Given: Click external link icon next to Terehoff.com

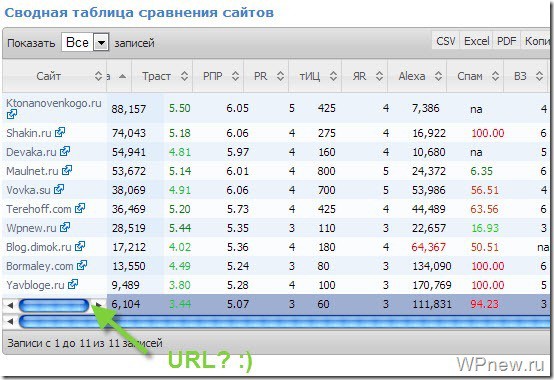Looking at the screenshot, I should tap(80, 208).
